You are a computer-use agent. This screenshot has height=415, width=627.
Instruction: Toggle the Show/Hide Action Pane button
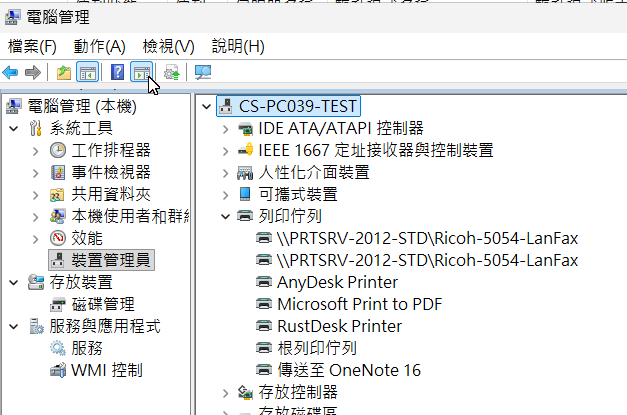(141, 72)
